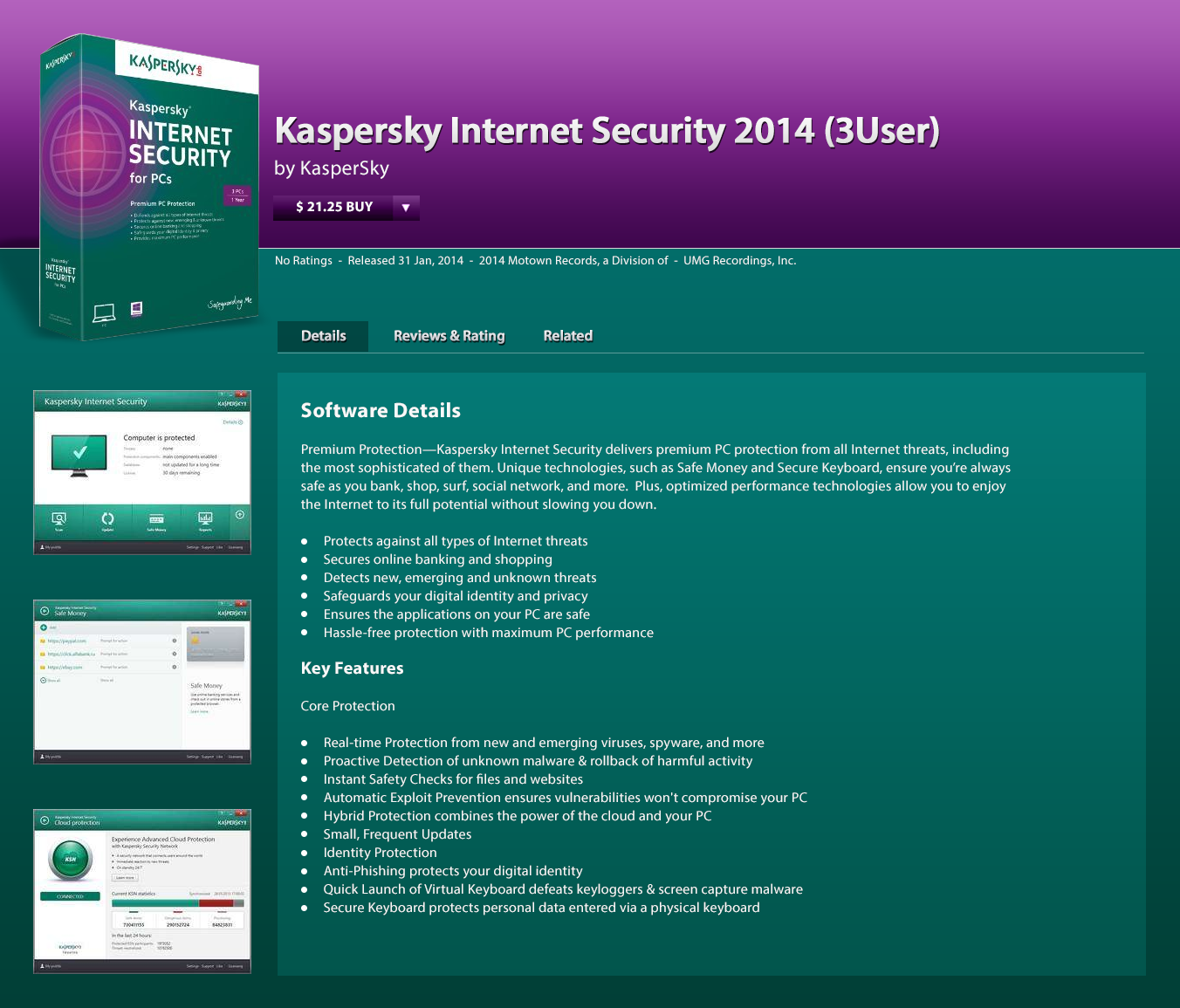Image resolution: width=1180 pixels, height=1008 pixels.
Task: Click 'Anti-Phishing protects your digital identity'
Action: (453, 871)
